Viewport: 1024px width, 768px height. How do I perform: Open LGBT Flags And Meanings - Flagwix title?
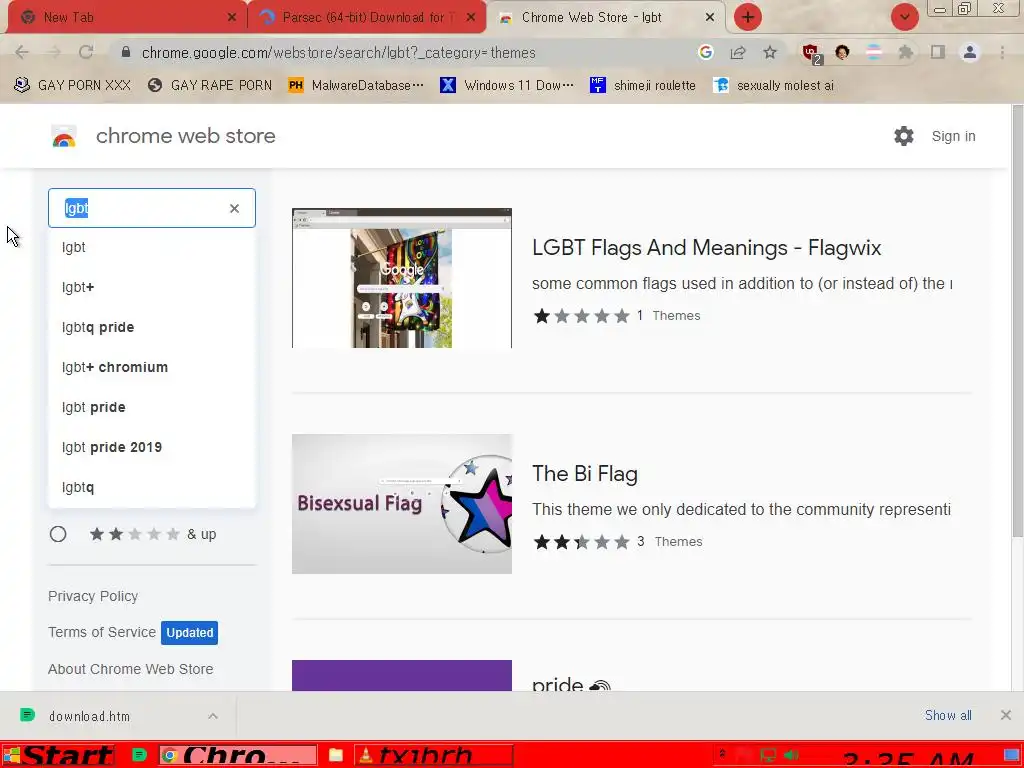tap(707, 248)
